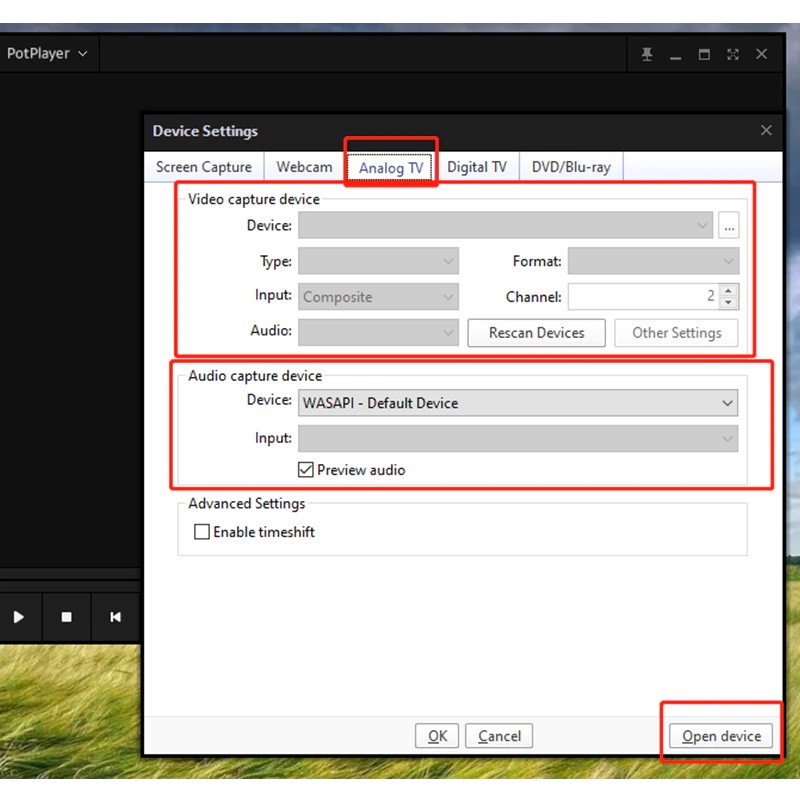Close the Device Settings dialog with X
This screenshot has height=800, width=800.
pyautogui.click(x=766, y=131)
